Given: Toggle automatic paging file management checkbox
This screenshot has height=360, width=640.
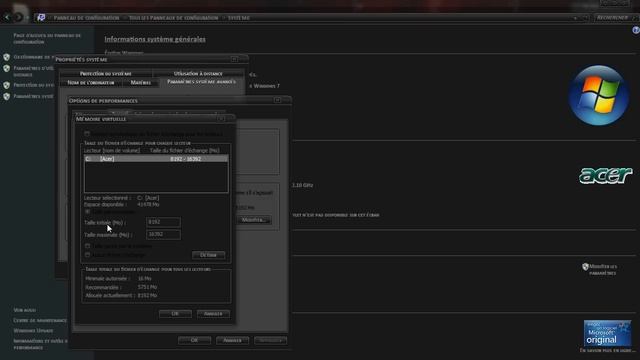Looking at the screenshot, I should pyautogui.click(x=87, y=134).
